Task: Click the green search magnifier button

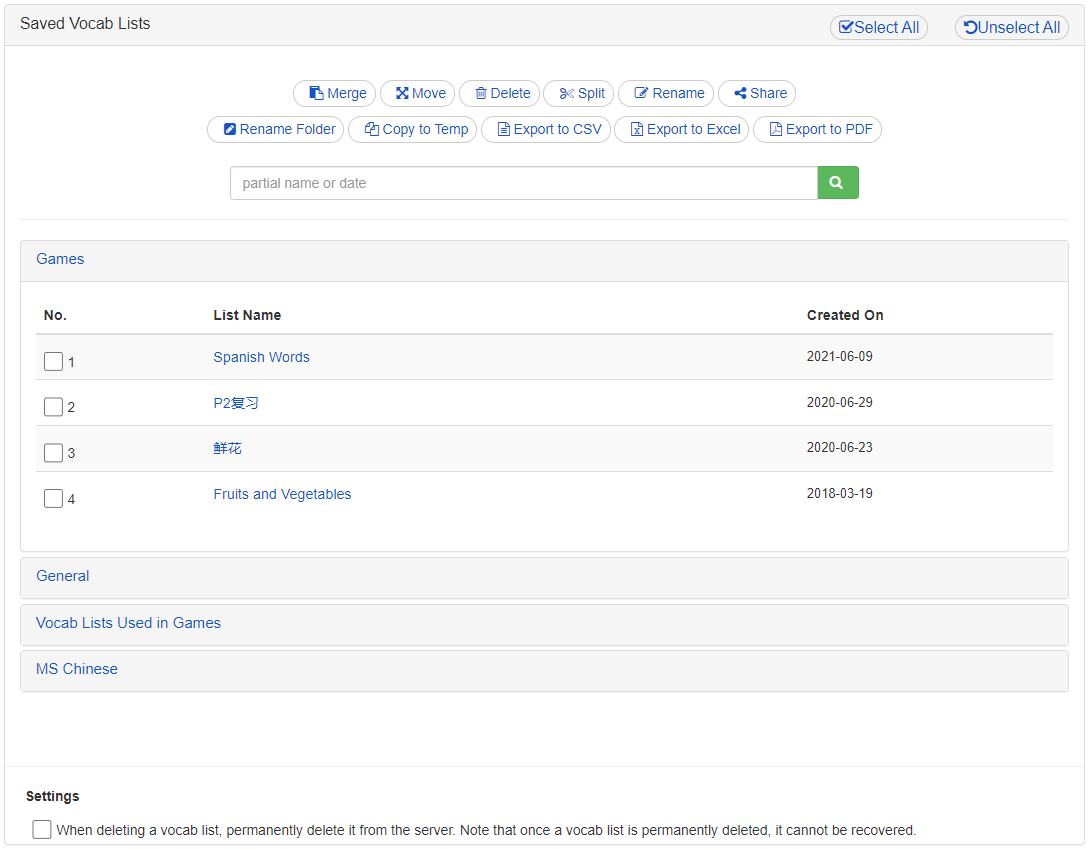Action: tap(838, 183)
